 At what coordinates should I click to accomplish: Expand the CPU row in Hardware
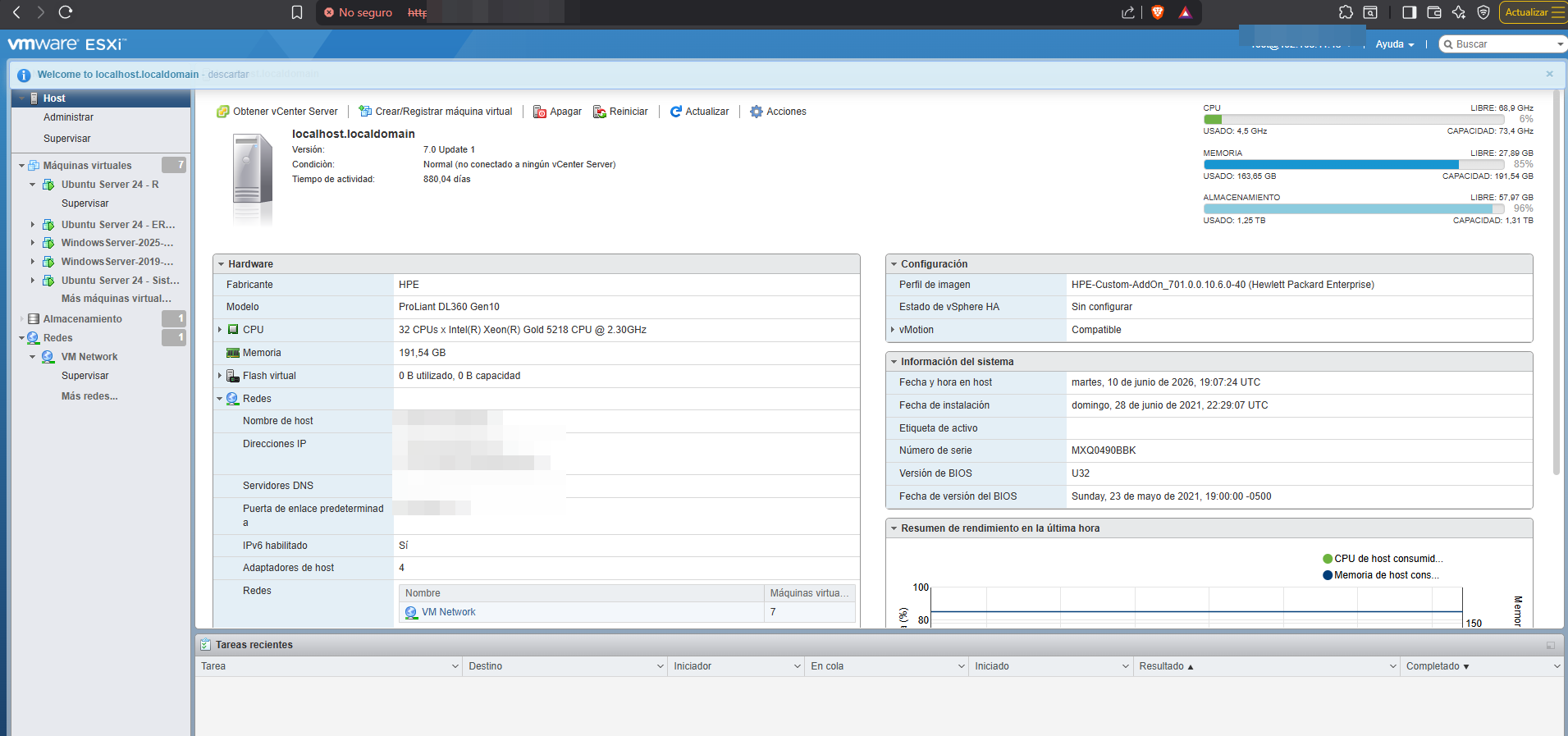pos(220,330)
